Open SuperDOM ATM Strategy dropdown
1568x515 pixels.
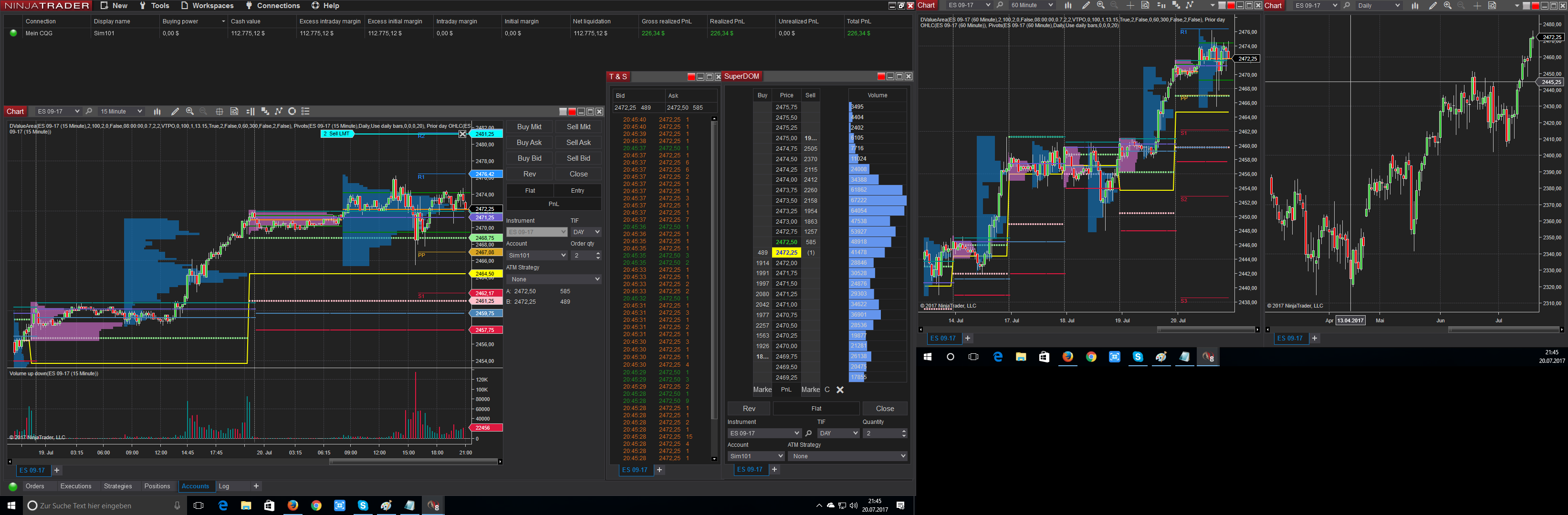point(847,456)
